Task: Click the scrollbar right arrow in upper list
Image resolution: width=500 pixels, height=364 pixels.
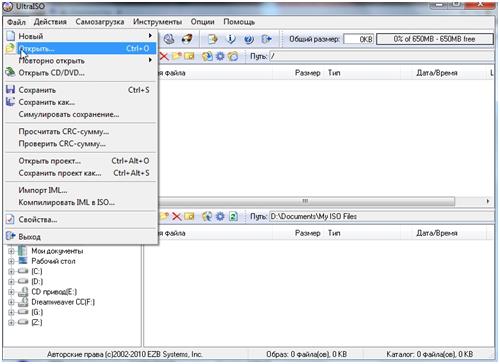Action: tap(488, 201)
